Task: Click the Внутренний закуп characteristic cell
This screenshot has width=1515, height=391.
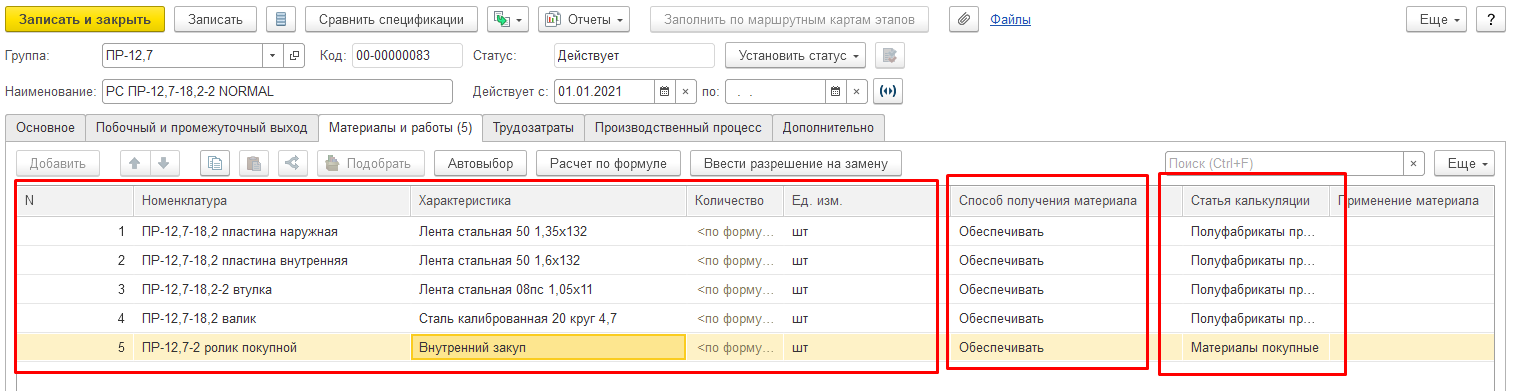Action: coord(548,348)
